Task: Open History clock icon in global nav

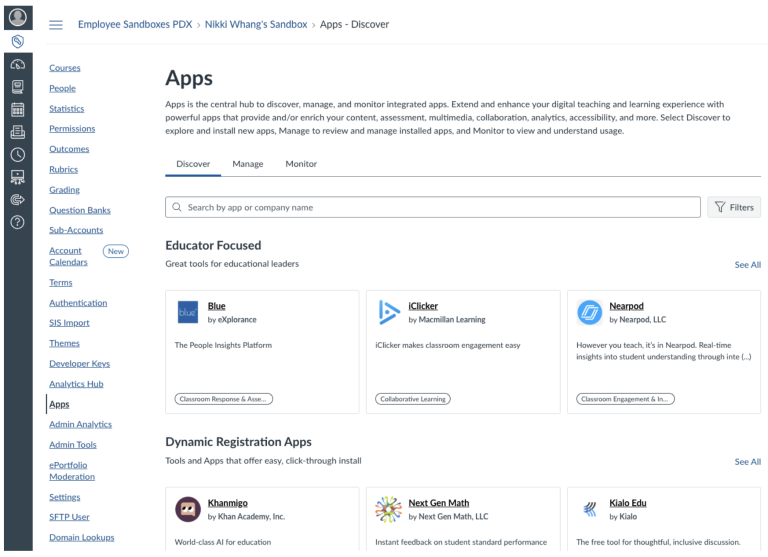Action: [18, 155]
